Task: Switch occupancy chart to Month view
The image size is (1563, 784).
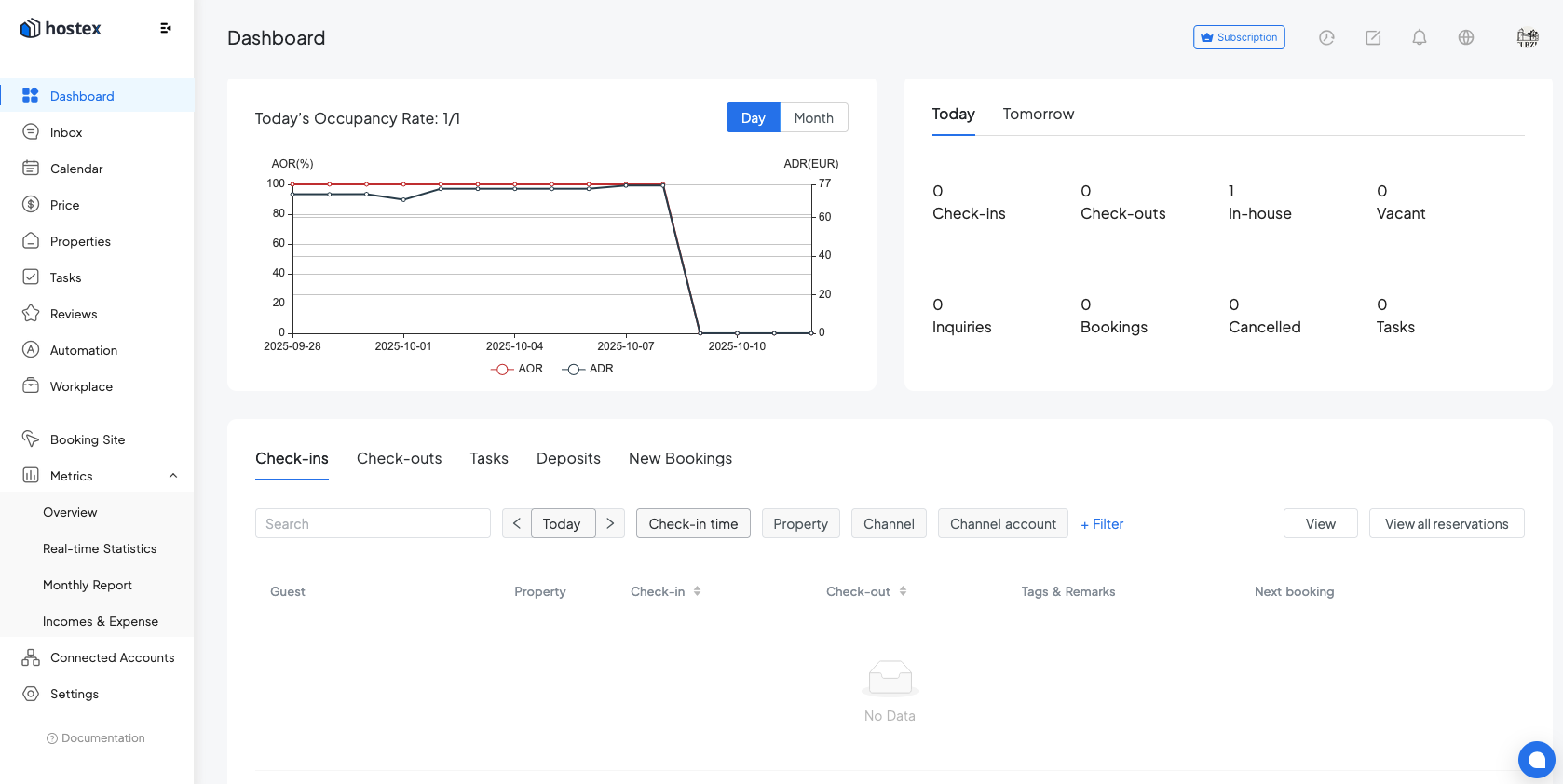Action: (x=813, y=118)
